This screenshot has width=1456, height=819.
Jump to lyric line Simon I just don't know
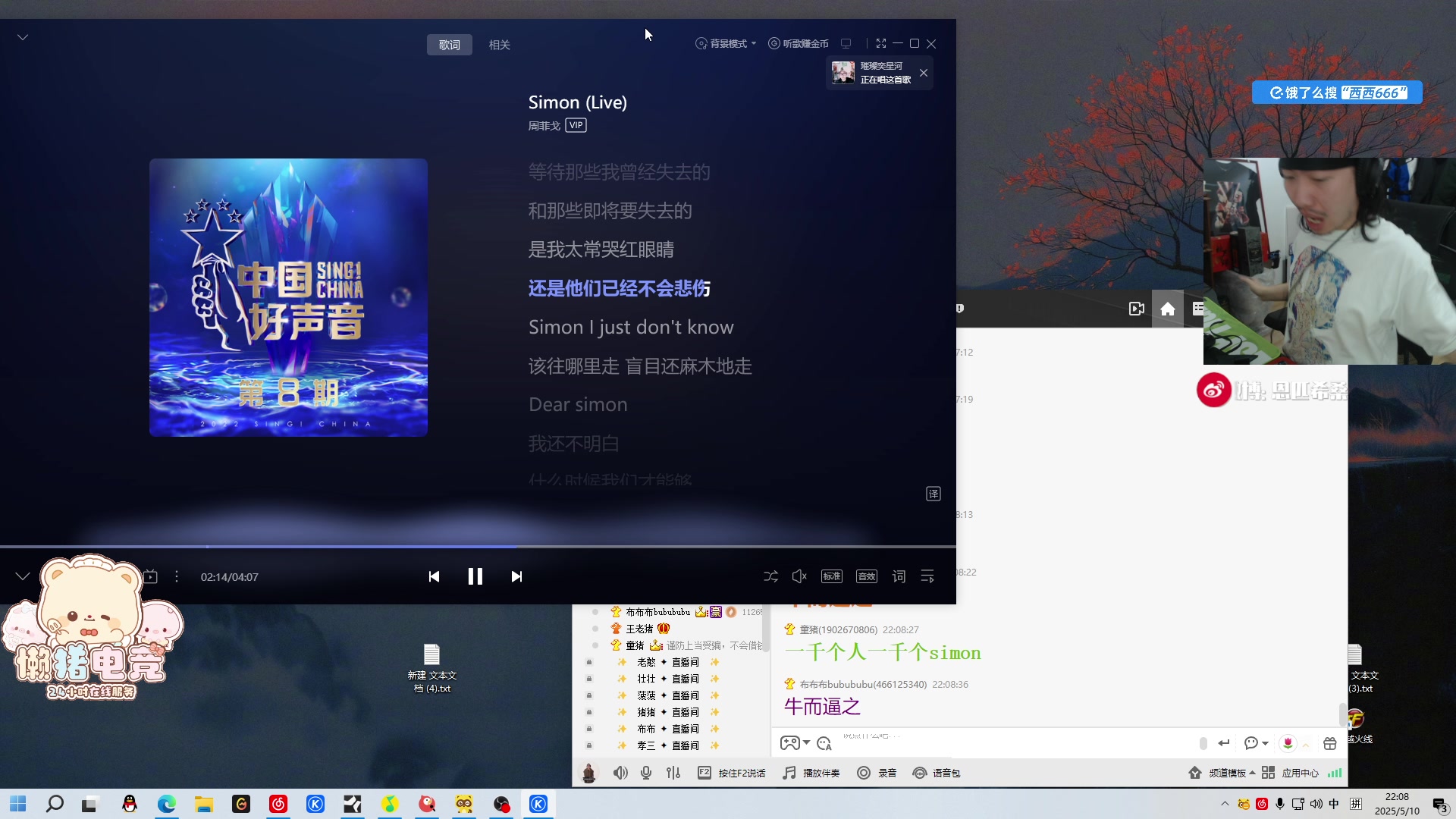point(631,327)
